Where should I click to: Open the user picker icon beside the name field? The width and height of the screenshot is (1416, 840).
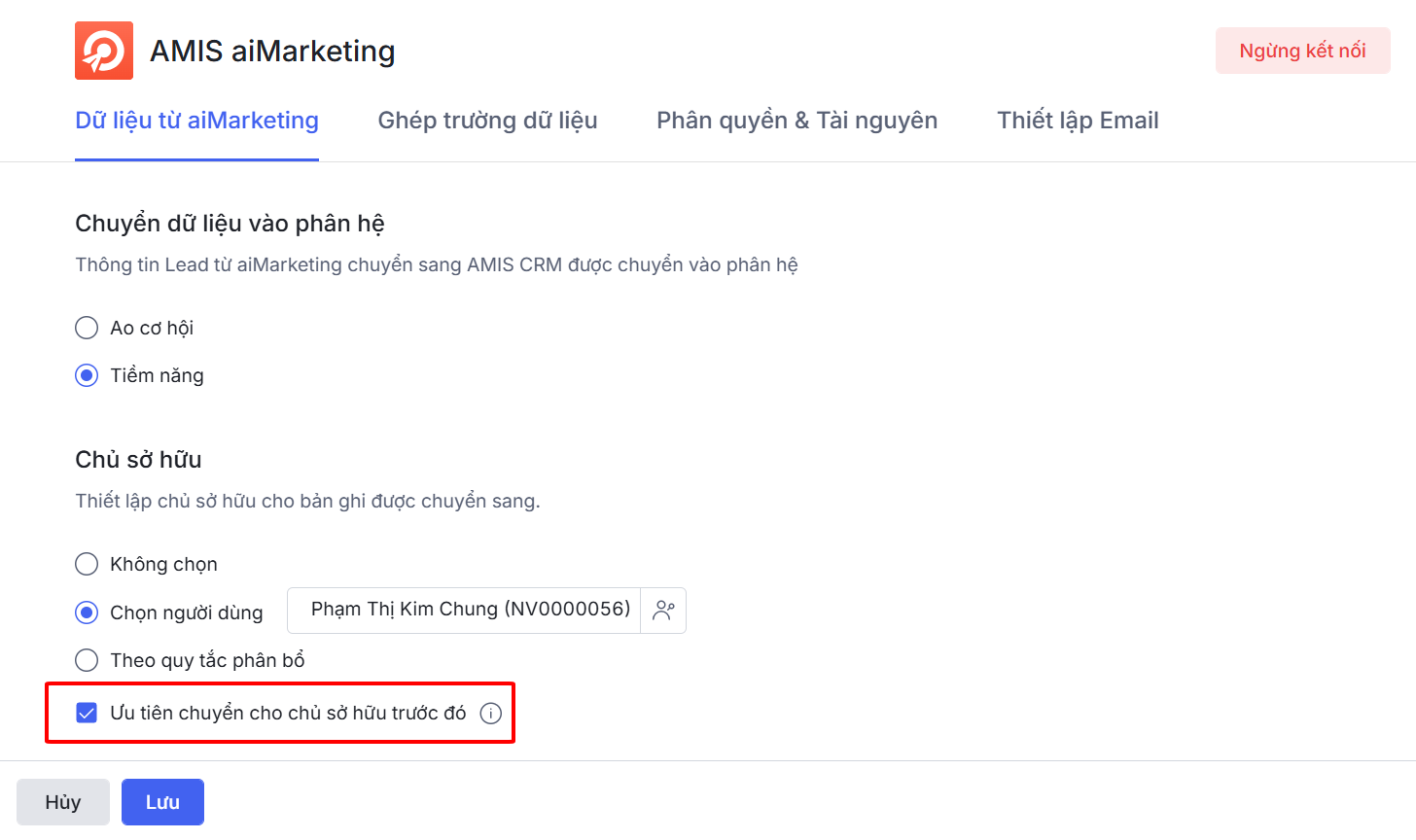pyautogui.click(x=663, y=611)
